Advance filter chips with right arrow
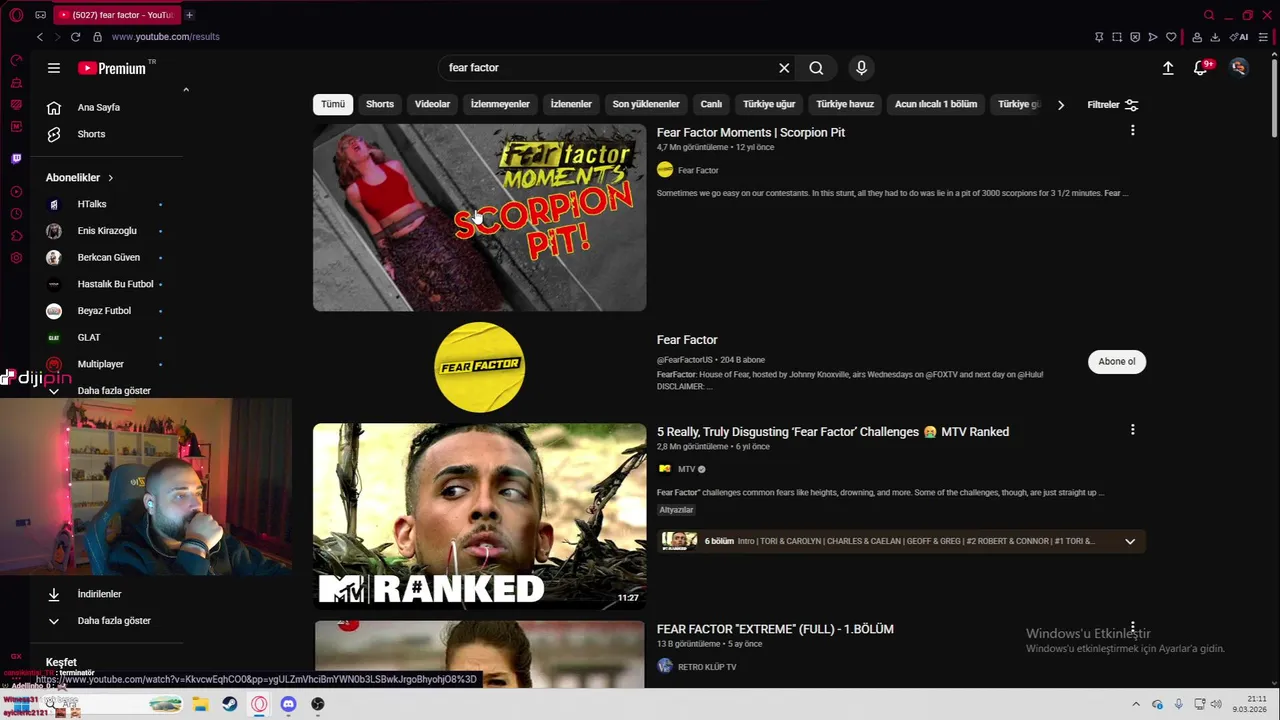 tap(1061, 105)
